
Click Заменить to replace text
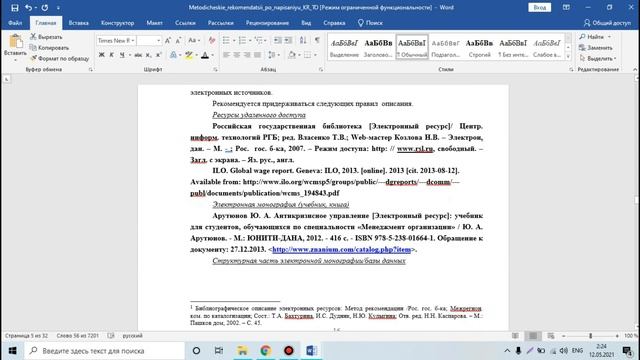[596, 48]
